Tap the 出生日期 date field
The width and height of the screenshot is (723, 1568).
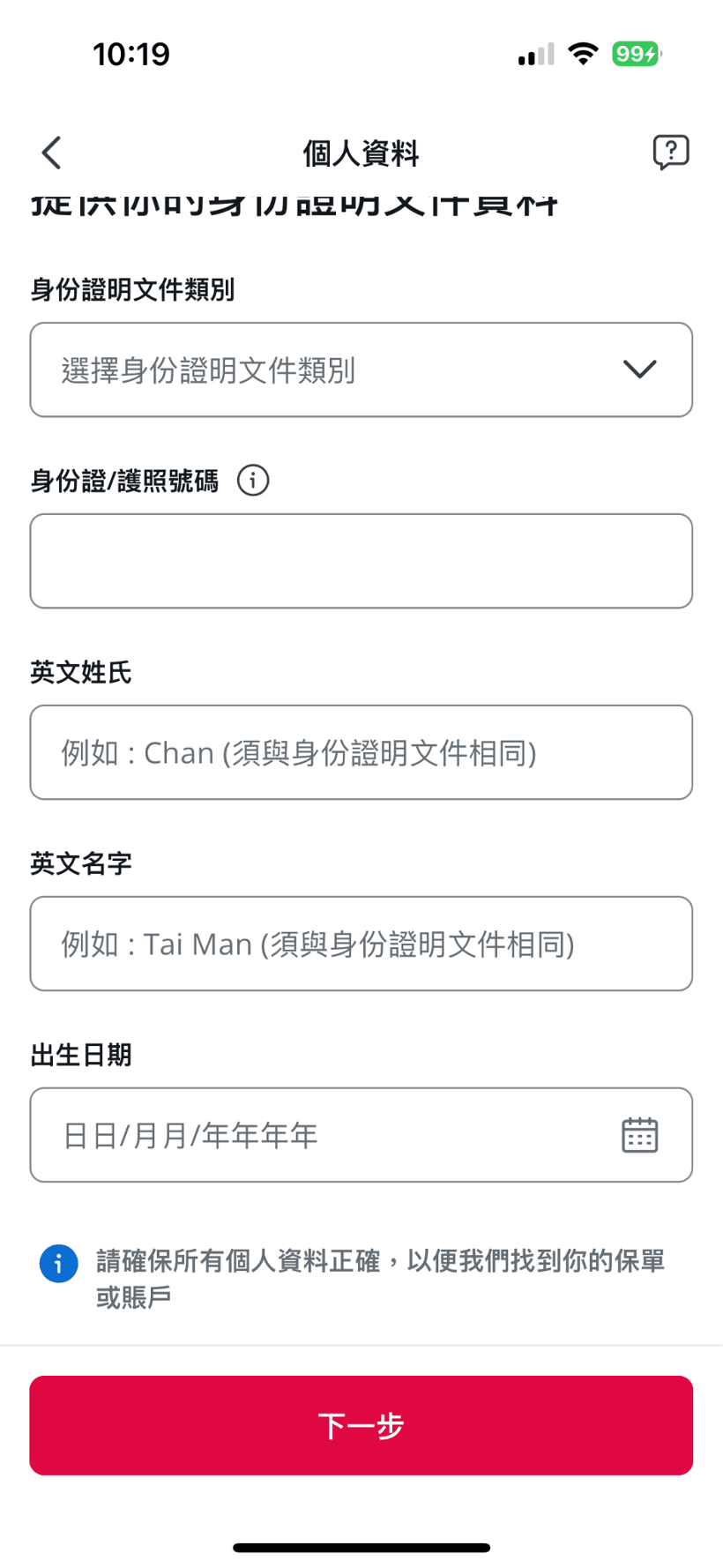317,1135
